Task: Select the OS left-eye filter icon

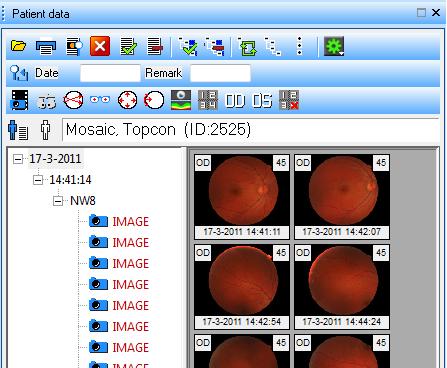Action: [x=262, y=101]
